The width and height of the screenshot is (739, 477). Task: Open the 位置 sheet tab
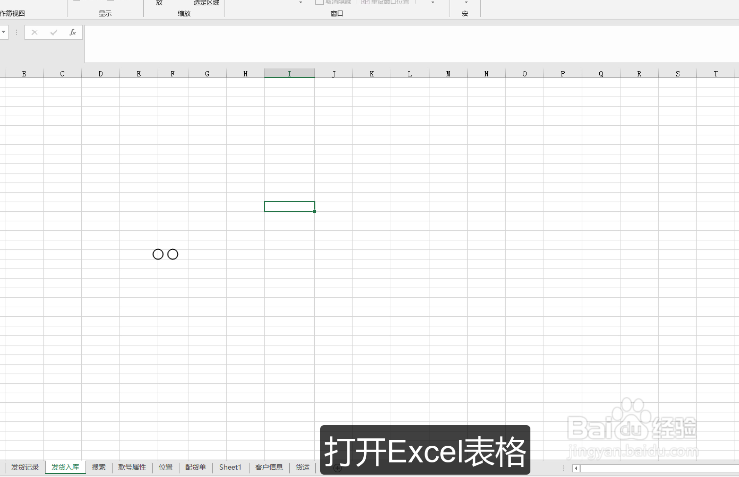[x=165, y=467]
